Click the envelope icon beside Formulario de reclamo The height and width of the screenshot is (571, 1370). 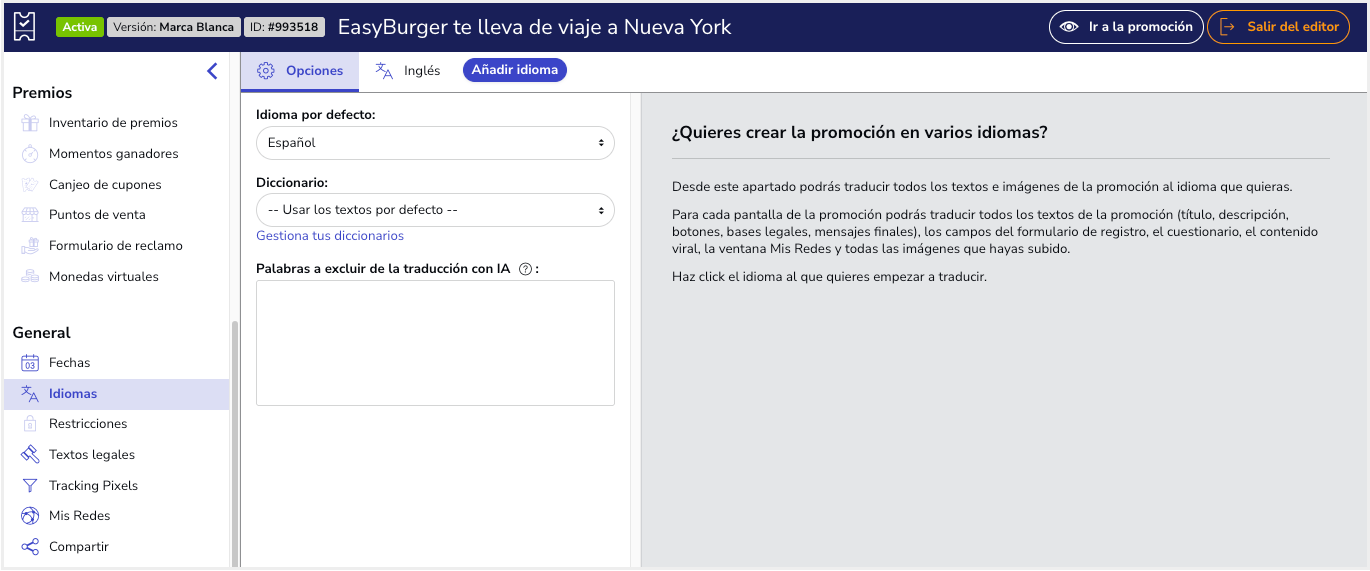point(30,246)
